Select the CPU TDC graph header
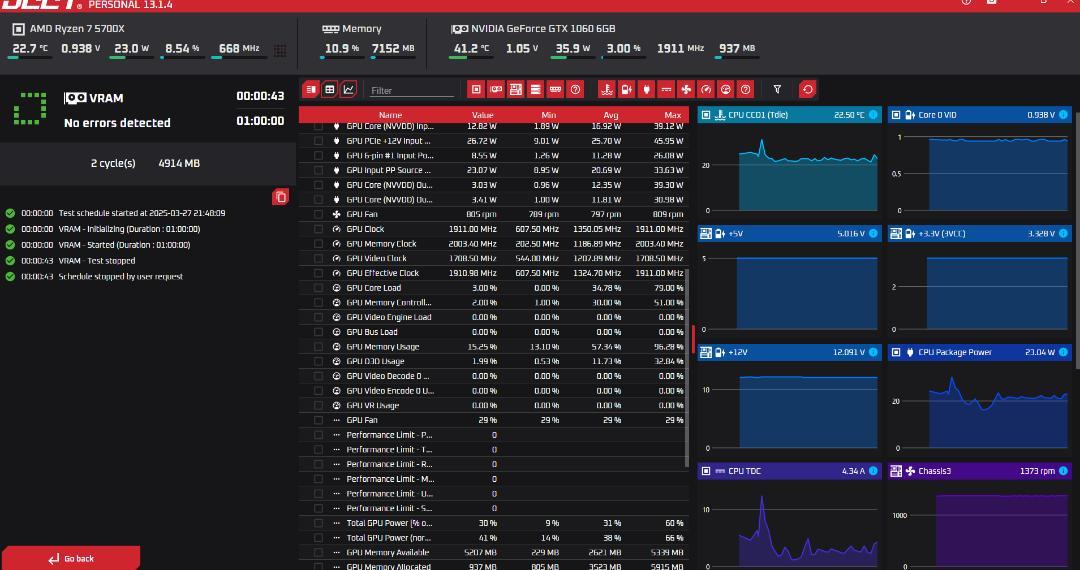Image resolution: width=1080 pixels, height=570 pixels. click(789, 471)
